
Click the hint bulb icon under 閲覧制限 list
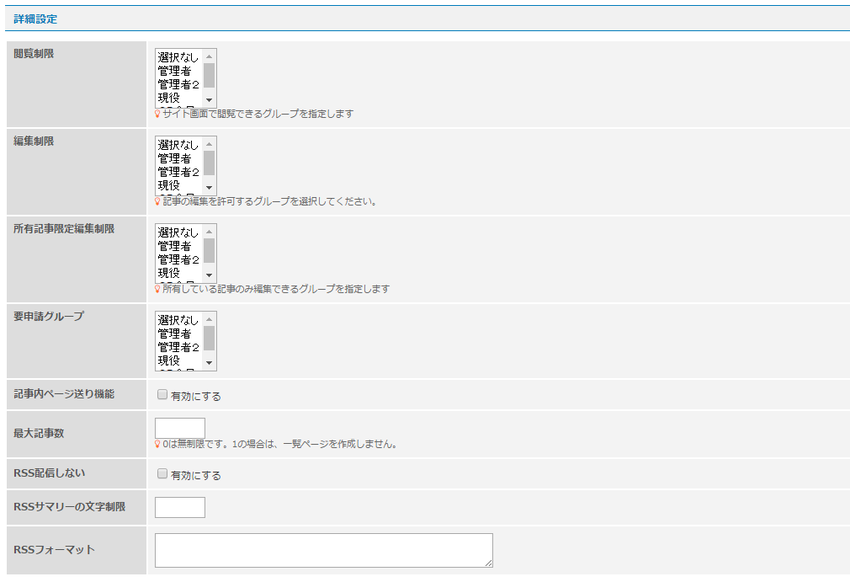click(157, 114)
